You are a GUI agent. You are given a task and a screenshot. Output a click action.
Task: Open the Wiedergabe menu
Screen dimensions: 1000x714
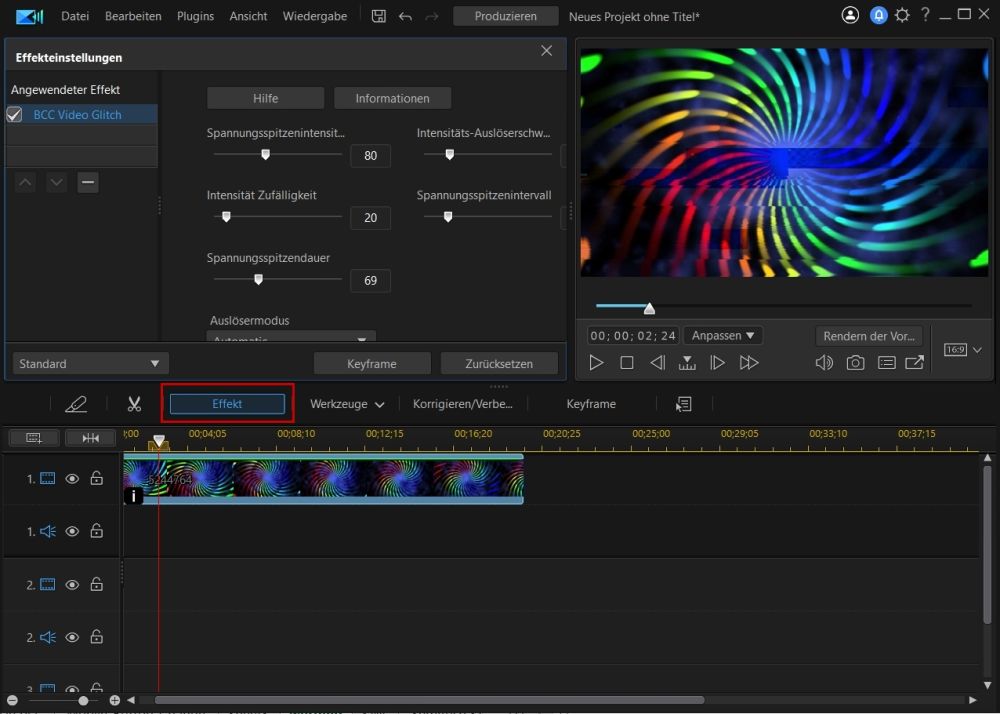pyautogui.click(x=314, y=16)
